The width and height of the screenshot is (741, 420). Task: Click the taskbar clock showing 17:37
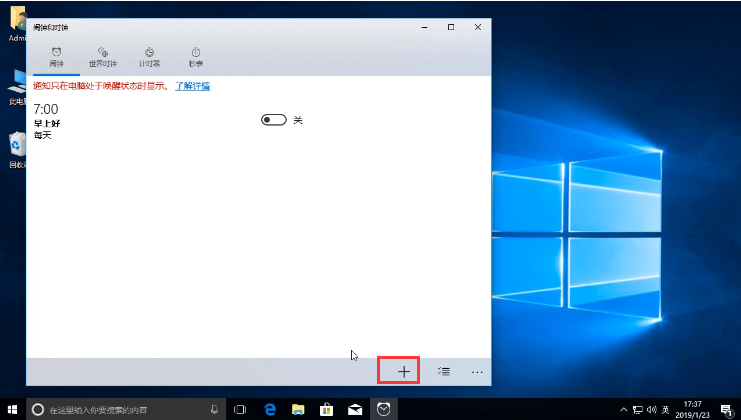click(692, 409)
